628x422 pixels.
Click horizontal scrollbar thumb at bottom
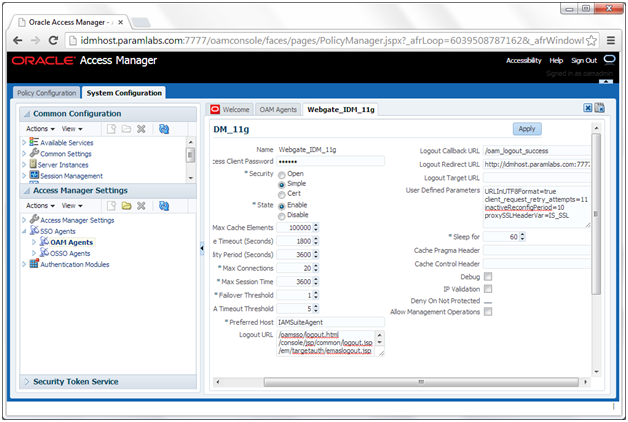tap(421, 382)
